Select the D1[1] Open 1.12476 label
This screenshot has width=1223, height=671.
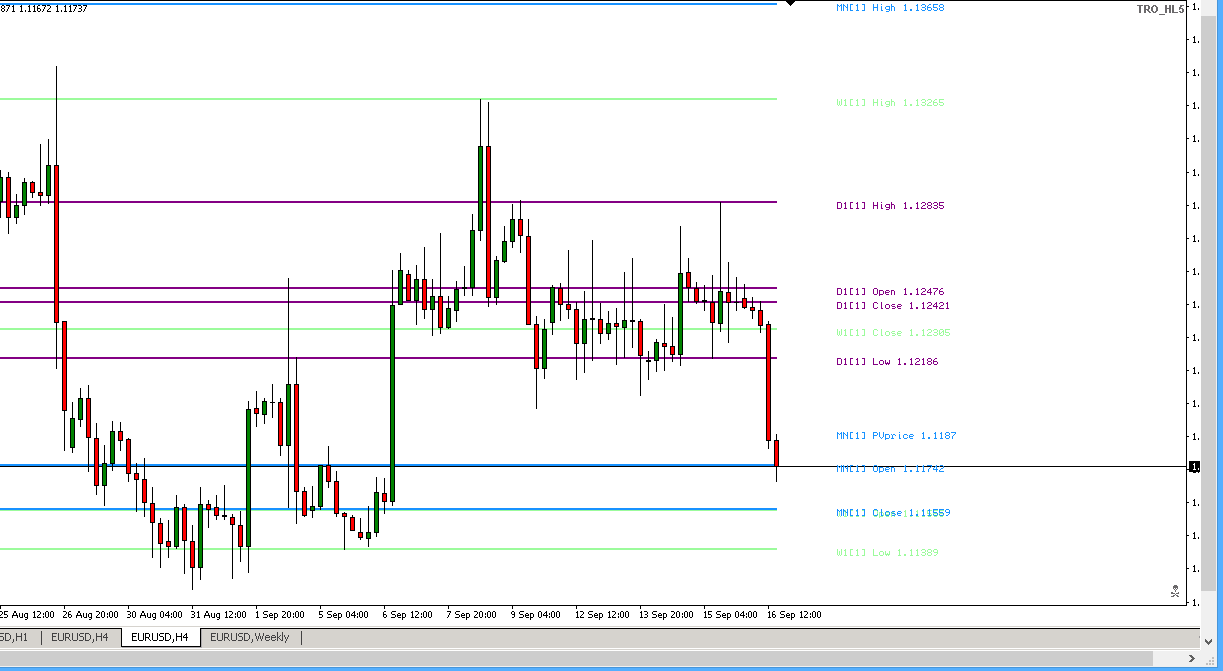890,291
